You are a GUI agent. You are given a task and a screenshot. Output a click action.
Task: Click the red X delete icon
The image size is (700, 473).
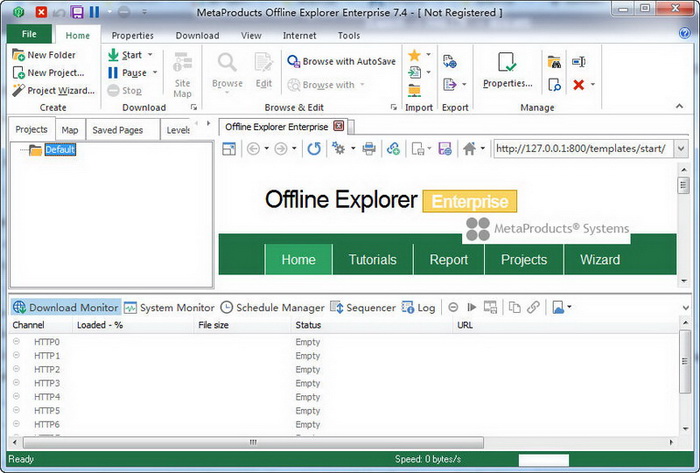(x=579, y=84)
